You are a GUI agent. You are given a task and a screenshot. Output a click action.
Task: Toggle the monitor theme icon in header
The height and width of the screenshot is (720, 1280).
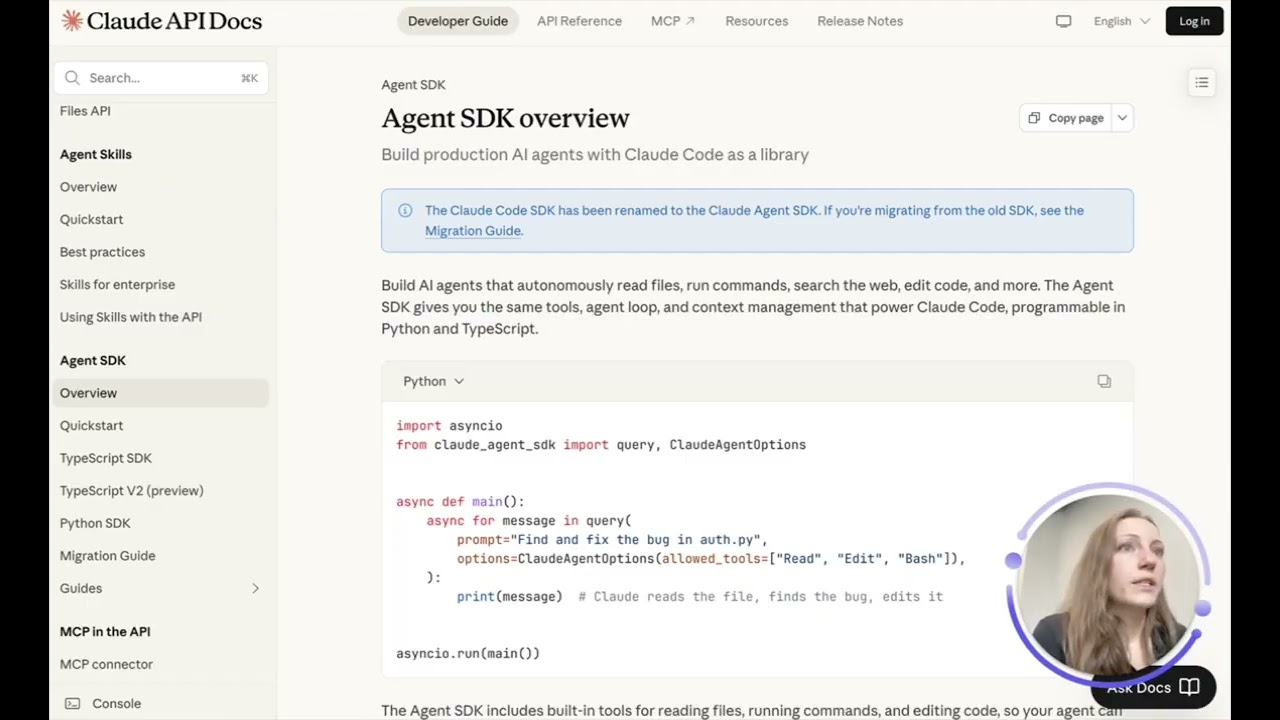[1063, 21]
